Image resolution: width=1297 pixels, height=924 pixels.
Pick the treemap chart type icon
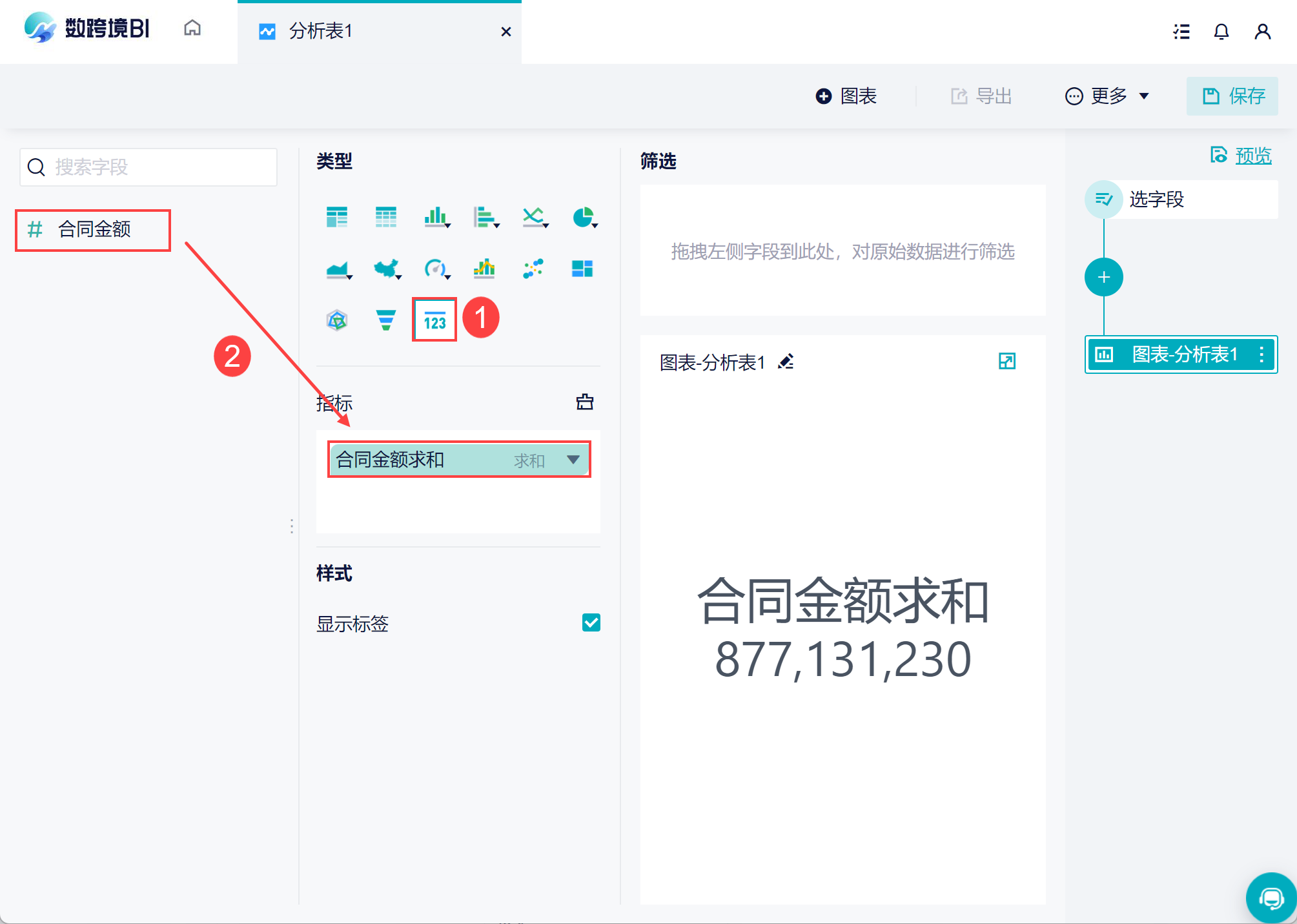coord(582,268)
